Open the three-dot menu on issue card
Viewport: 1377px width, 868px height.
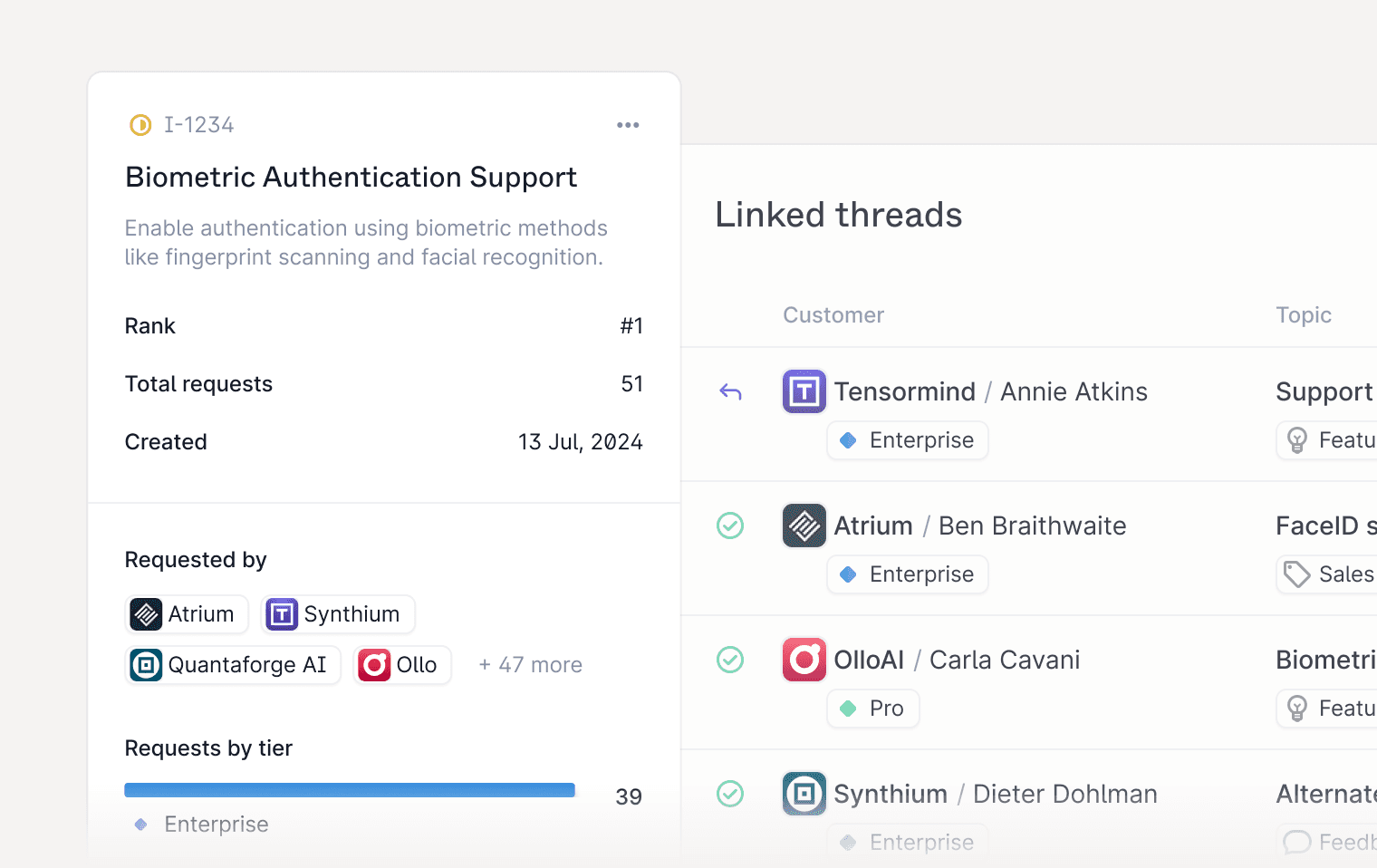[628, 125]
